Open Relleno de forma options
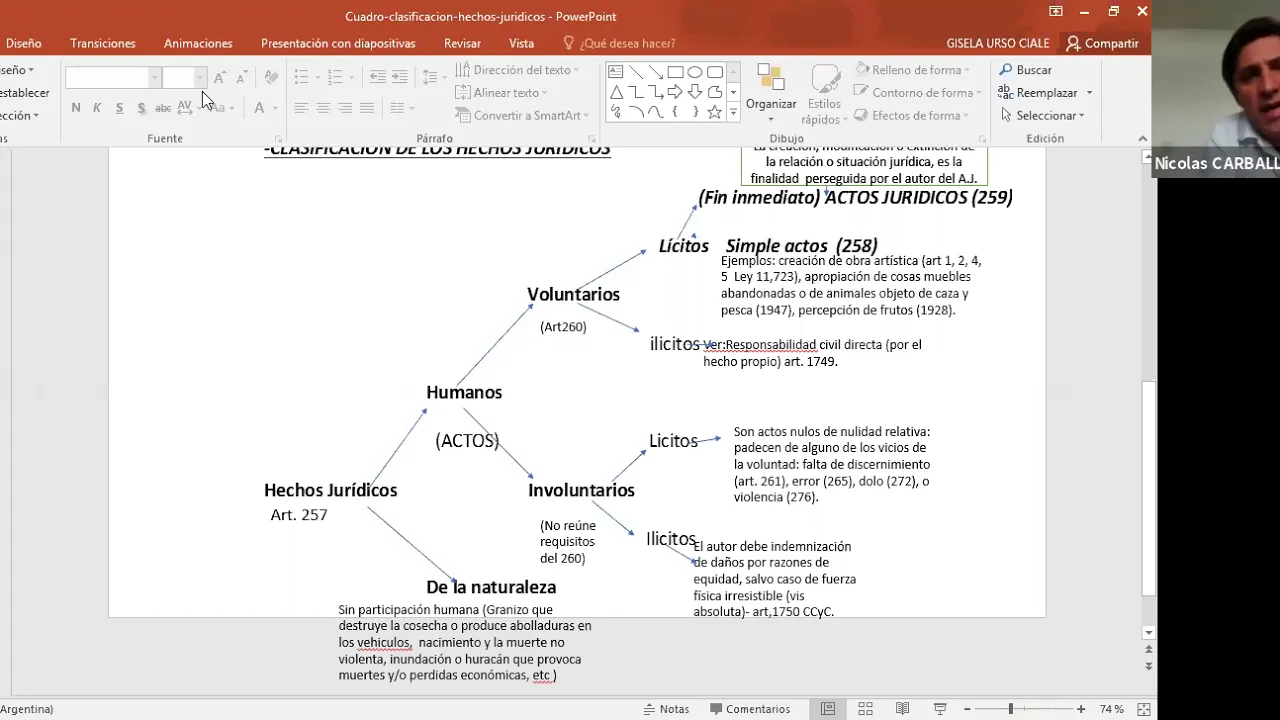The width and height of the screenshot is (1280, 720). 912,70
